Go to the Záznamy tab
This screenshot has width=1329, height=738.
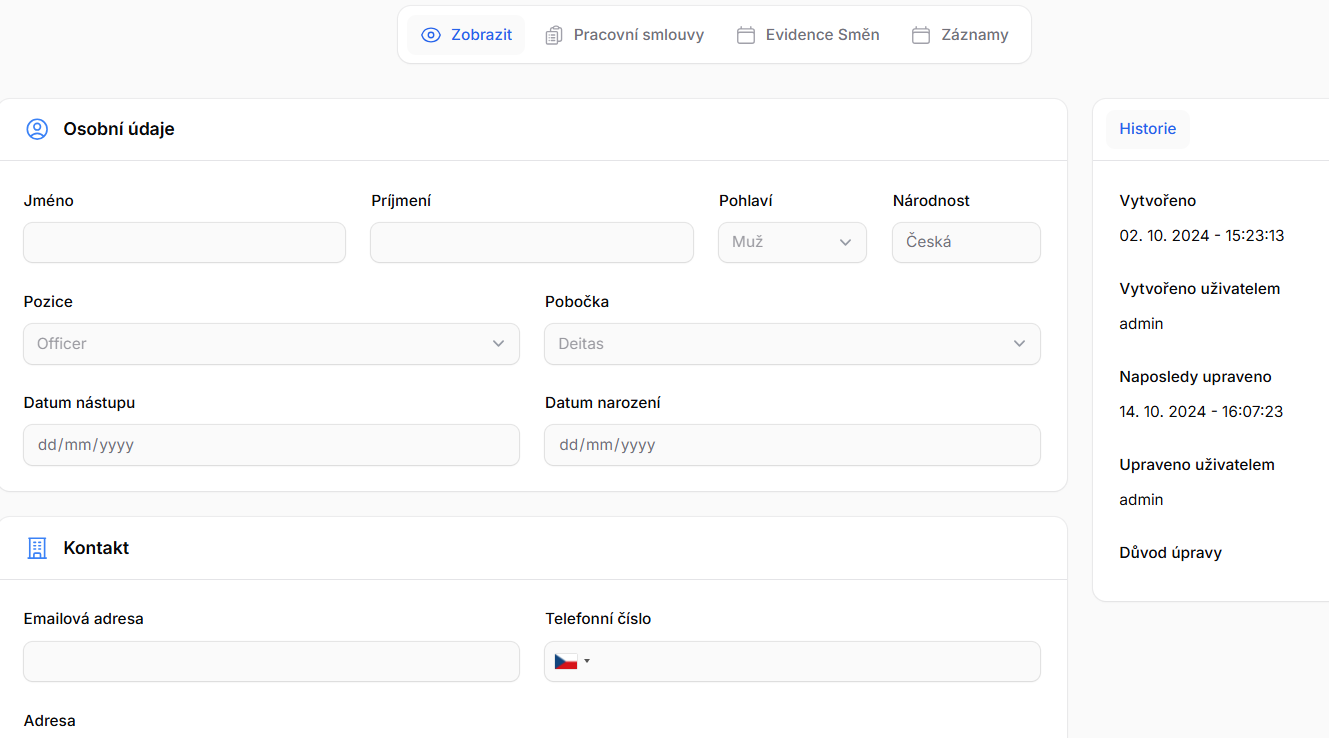point(961,35)
